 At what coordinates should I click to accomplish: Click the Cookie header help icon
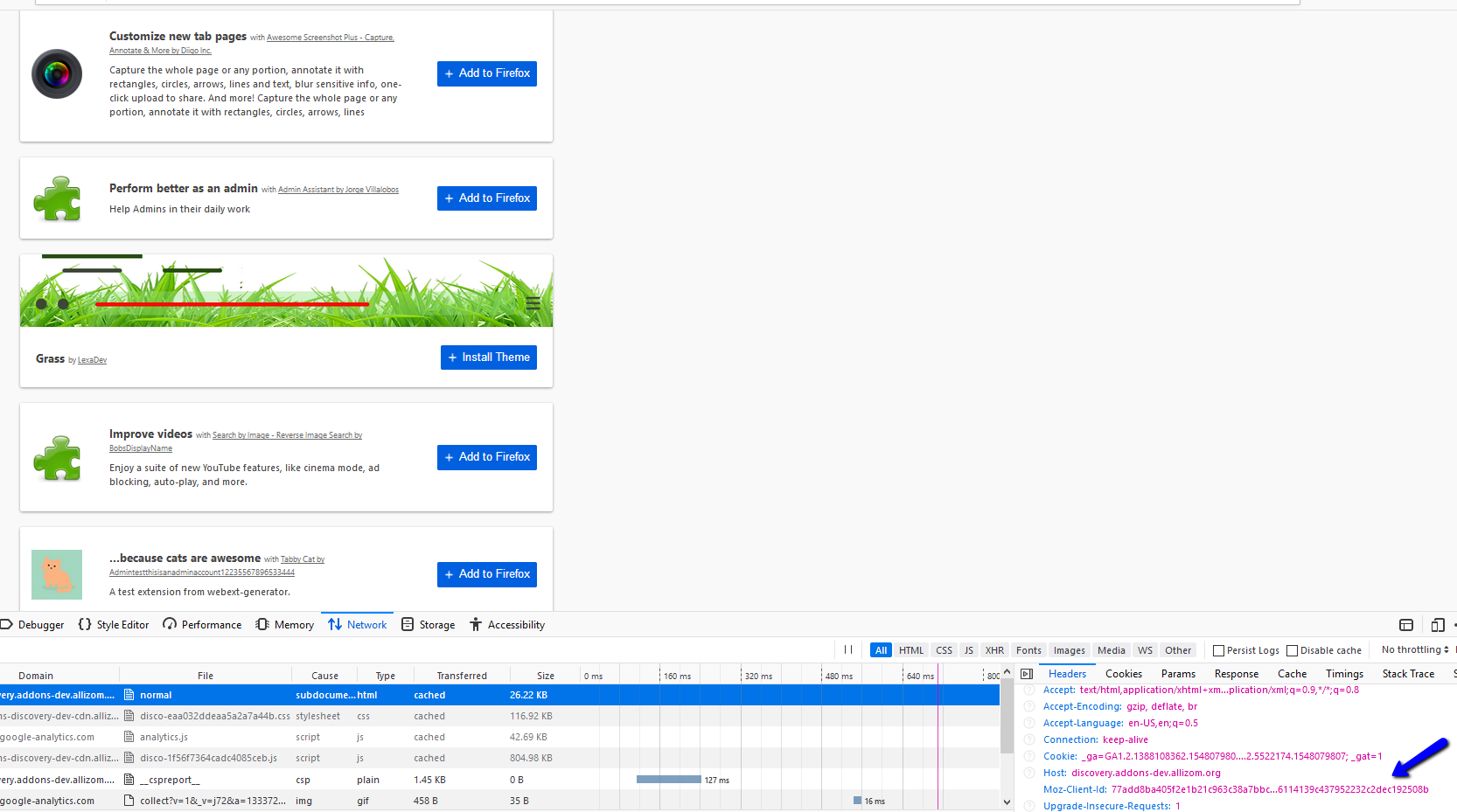1029,757
